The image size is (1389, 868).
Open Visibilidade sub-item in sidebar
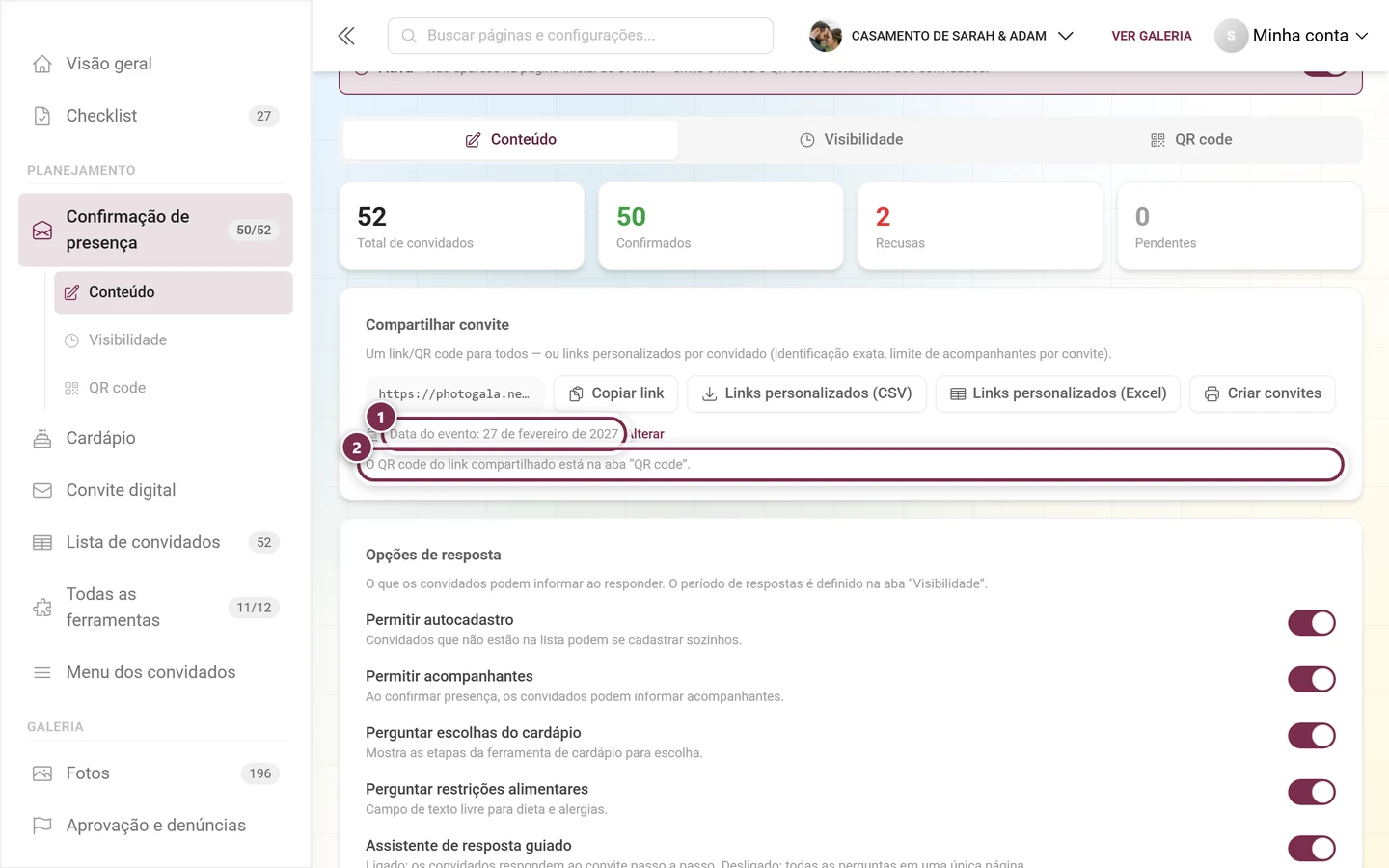pos(174,339)
